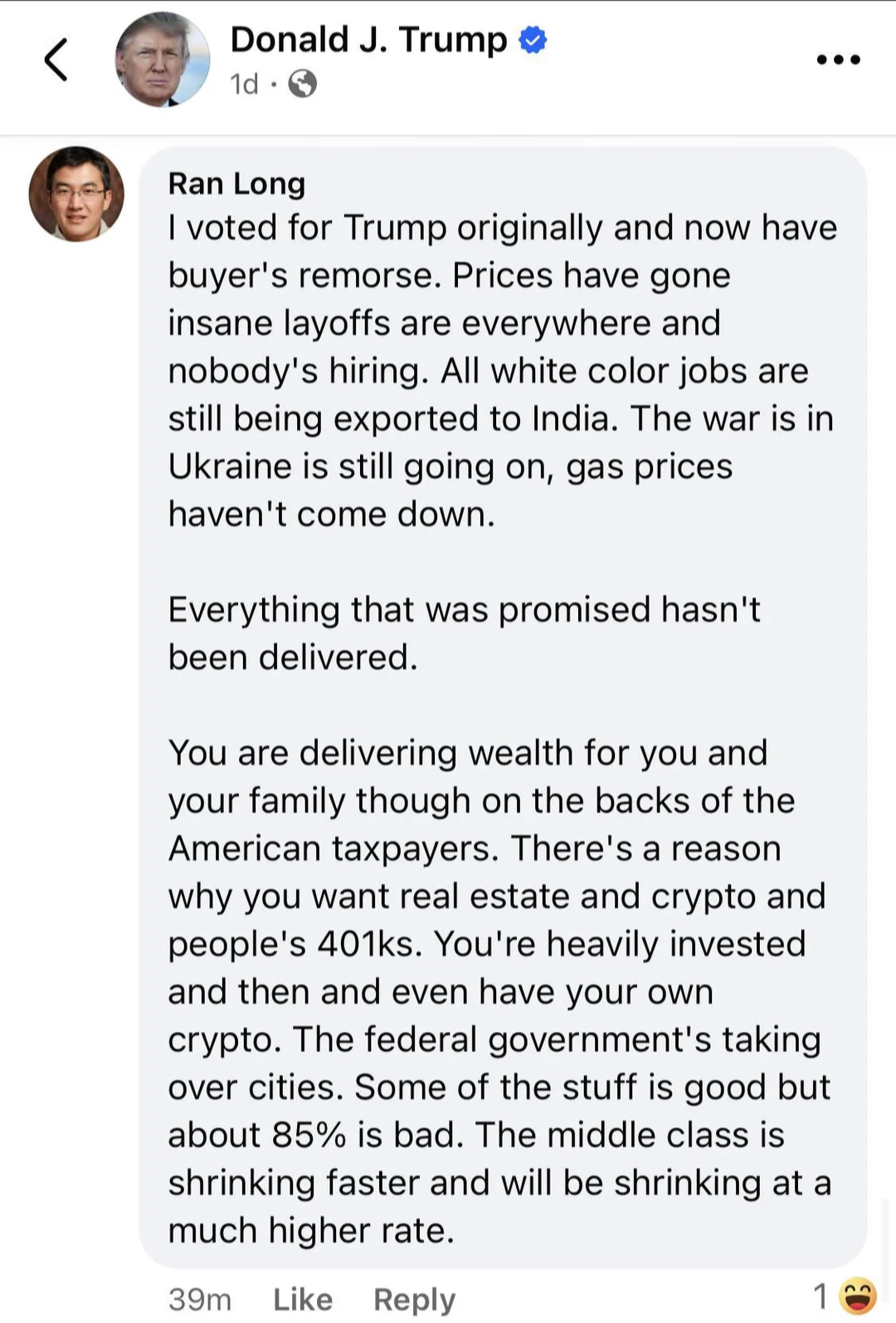Reply to Ran Long's comment
Viewport: 896px width, 1323px height.
(x=414, y=1299)
